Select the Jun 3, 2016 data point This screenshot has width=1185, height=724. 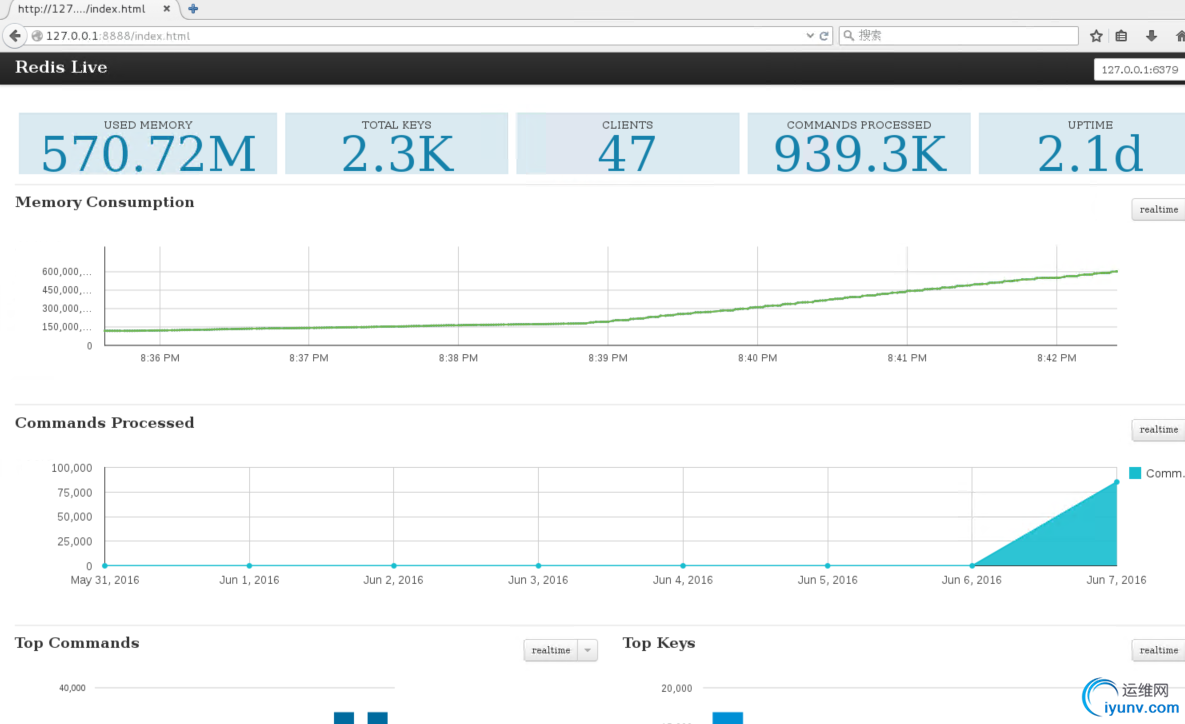click(x=538, y=565)
